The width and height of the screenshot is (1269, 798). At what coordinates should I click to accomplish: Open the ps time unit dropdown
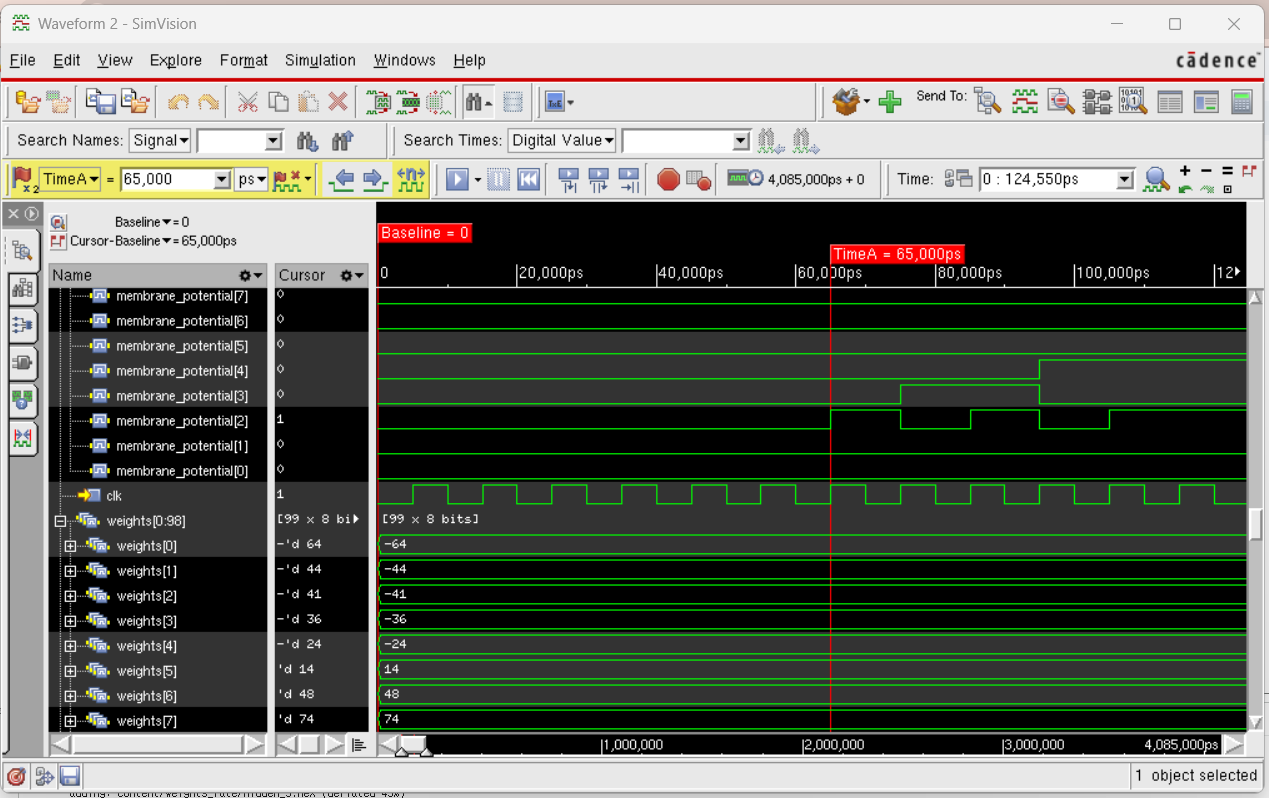pyautogui.click(x=251, y=179)
